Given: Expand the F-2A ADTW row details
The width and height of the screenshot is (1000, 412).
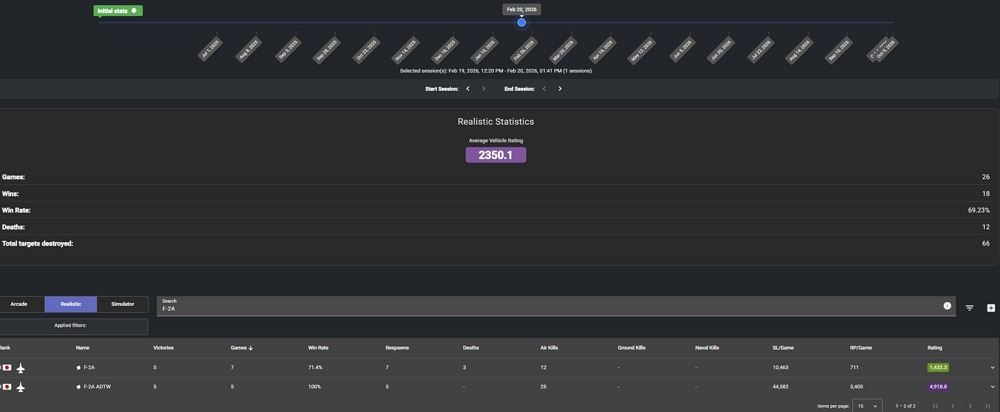Looking at the screenshot, I should coord(992,387).
